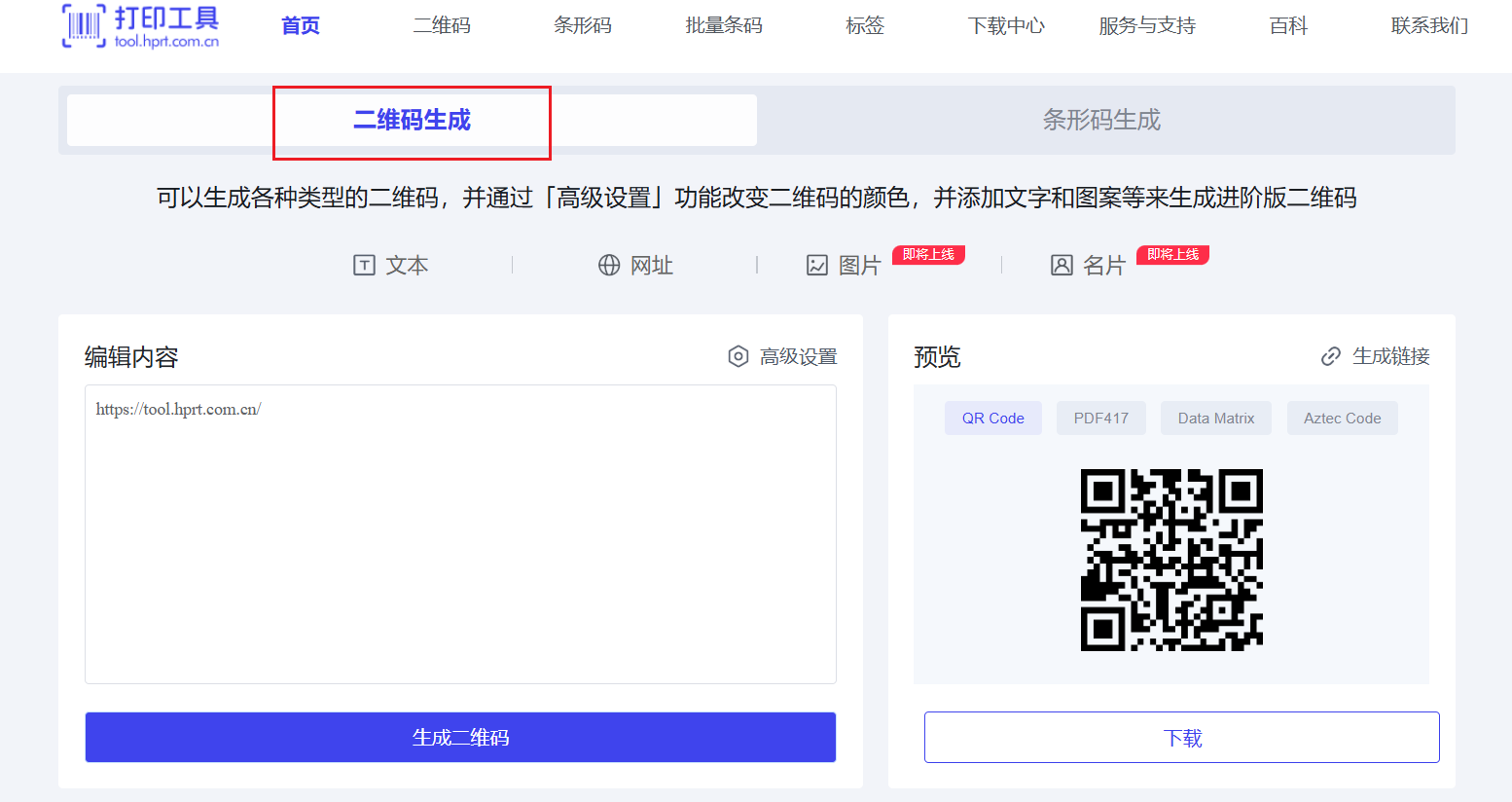Click the 预览 heading

937,356
